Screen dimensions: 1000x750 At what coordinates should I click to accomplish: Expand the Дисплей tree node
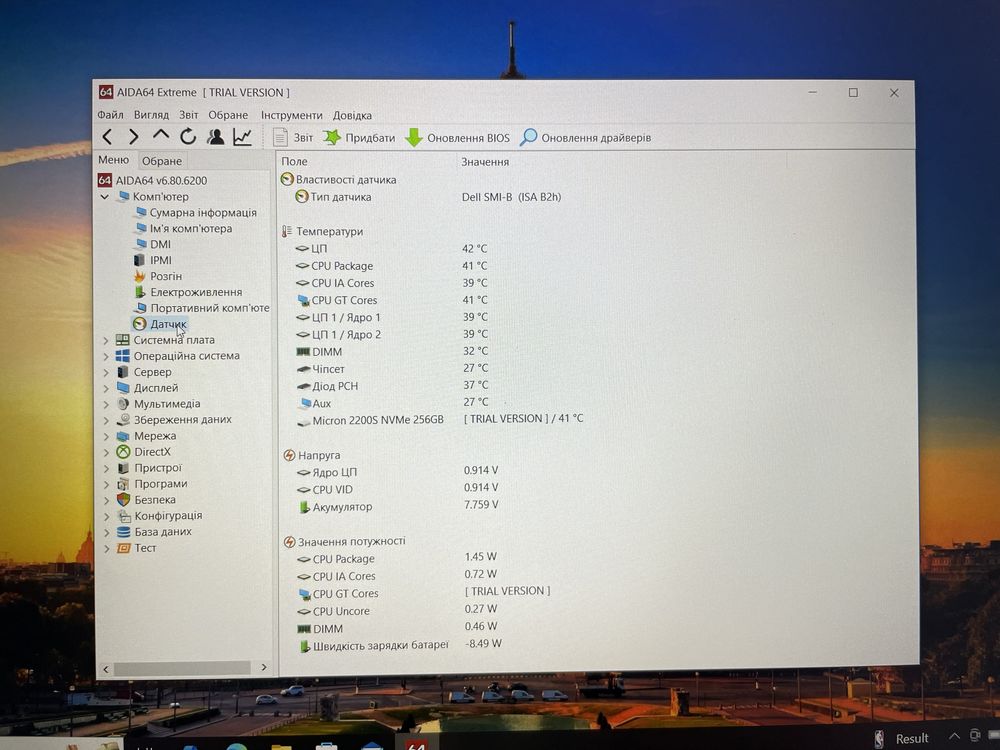point(106,388)
